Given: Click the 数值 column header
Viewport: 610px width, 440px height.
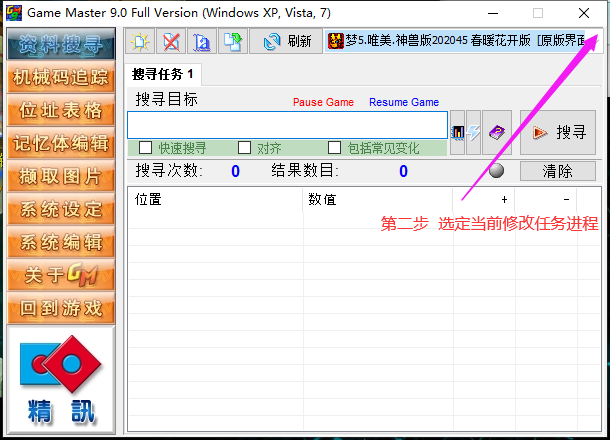Looking at the screenshot, I should [x=378, y=200].
